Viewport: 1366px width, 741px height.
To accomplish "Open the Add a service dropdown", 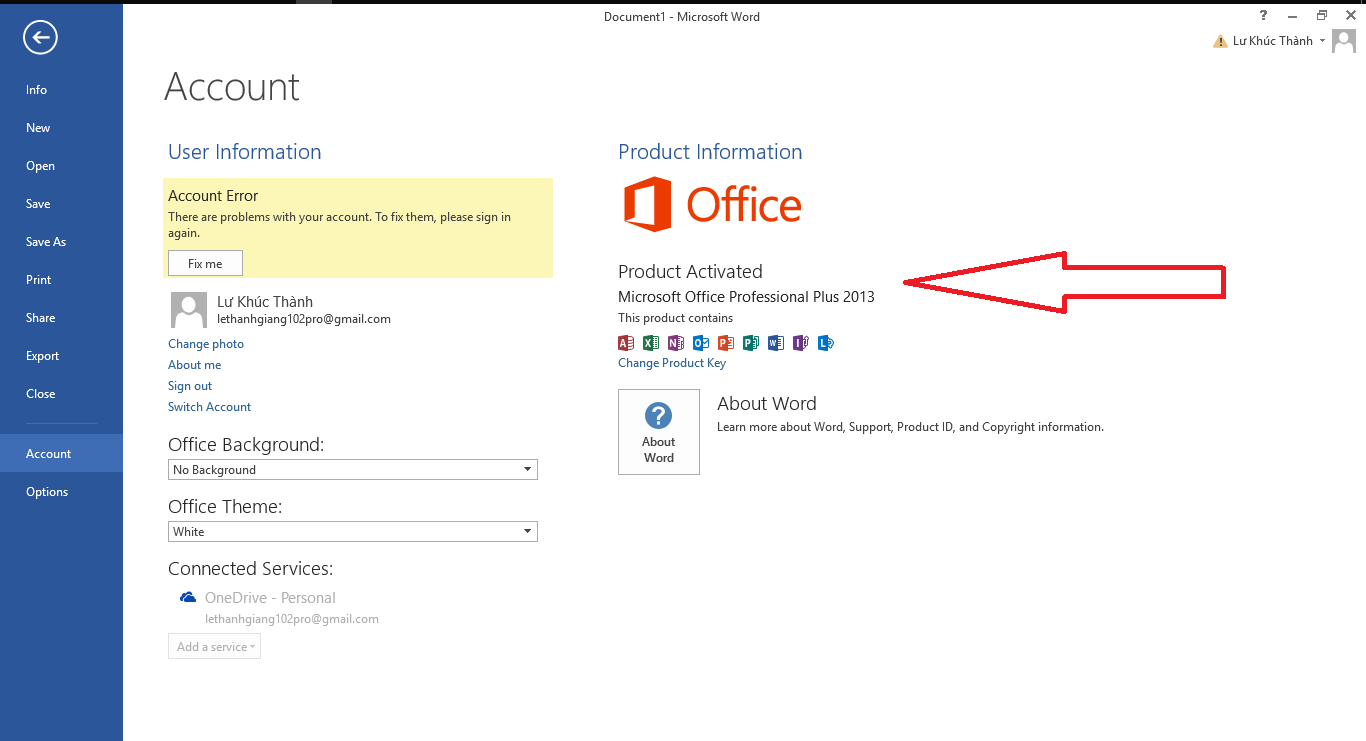I will pos(214,646).
